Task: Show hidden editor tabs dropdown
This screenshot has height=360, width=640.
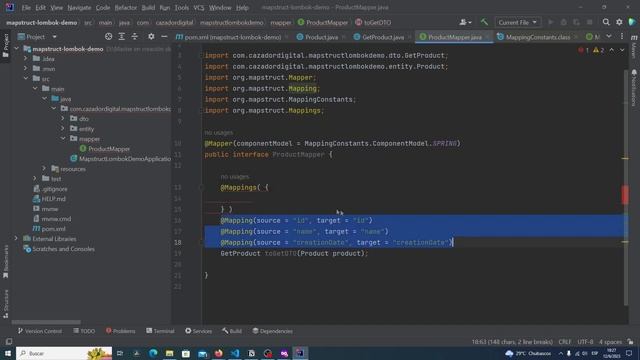Action: 609,37
